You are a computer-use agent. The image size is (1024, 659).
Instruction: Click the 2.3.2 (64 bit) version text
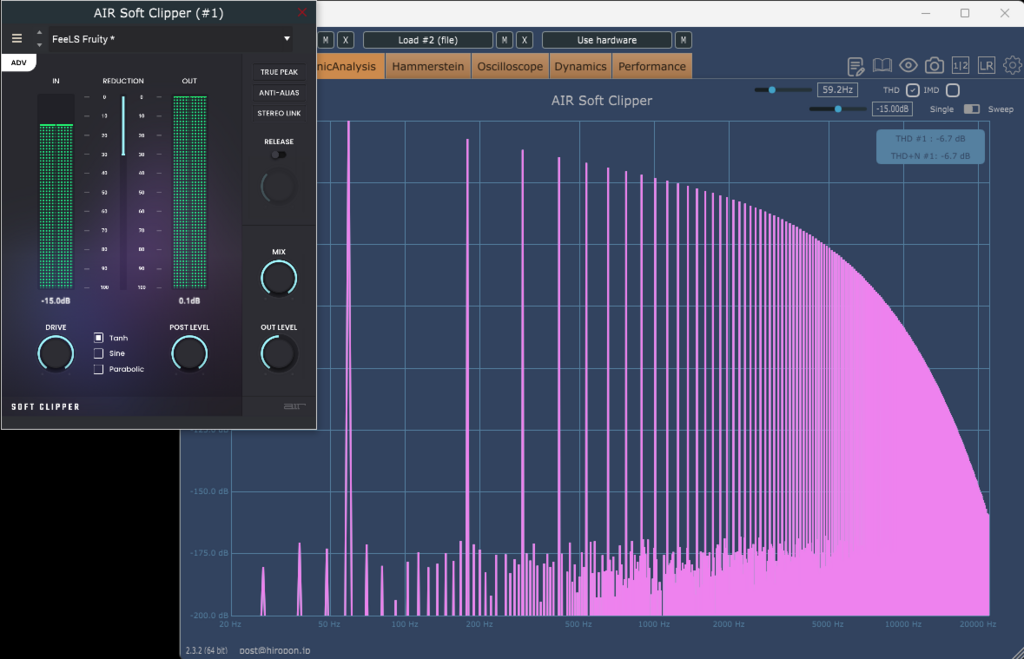pos(206,651)
